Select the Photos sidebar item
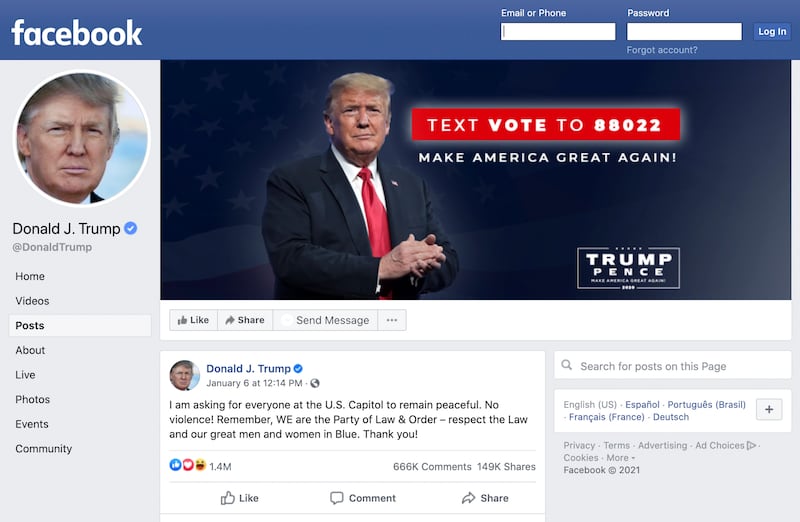 coord(33,400)
